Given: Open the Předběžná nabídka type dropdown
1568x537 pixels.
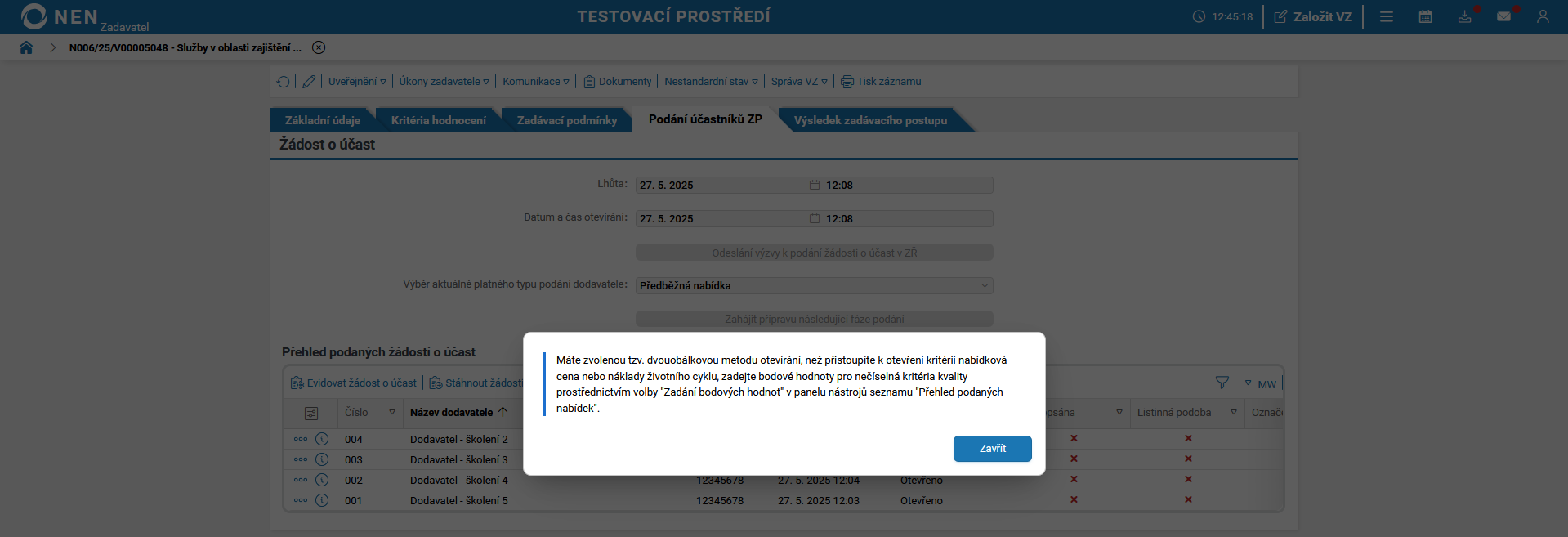Looking at the screenshot, I should [x=815, y=286].
